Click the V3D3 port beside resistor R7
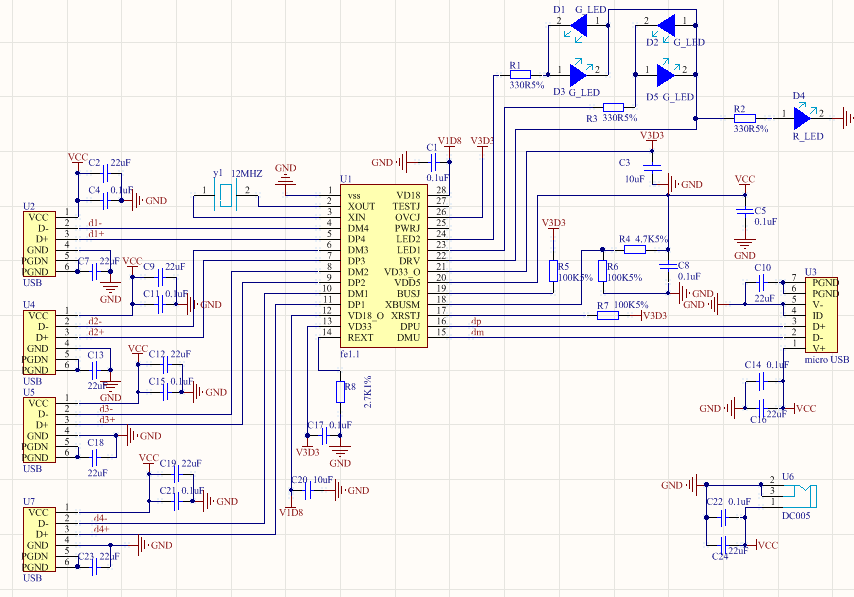This screenshot has height=597, width=854. pyautogui.click(x=651, y=315)
